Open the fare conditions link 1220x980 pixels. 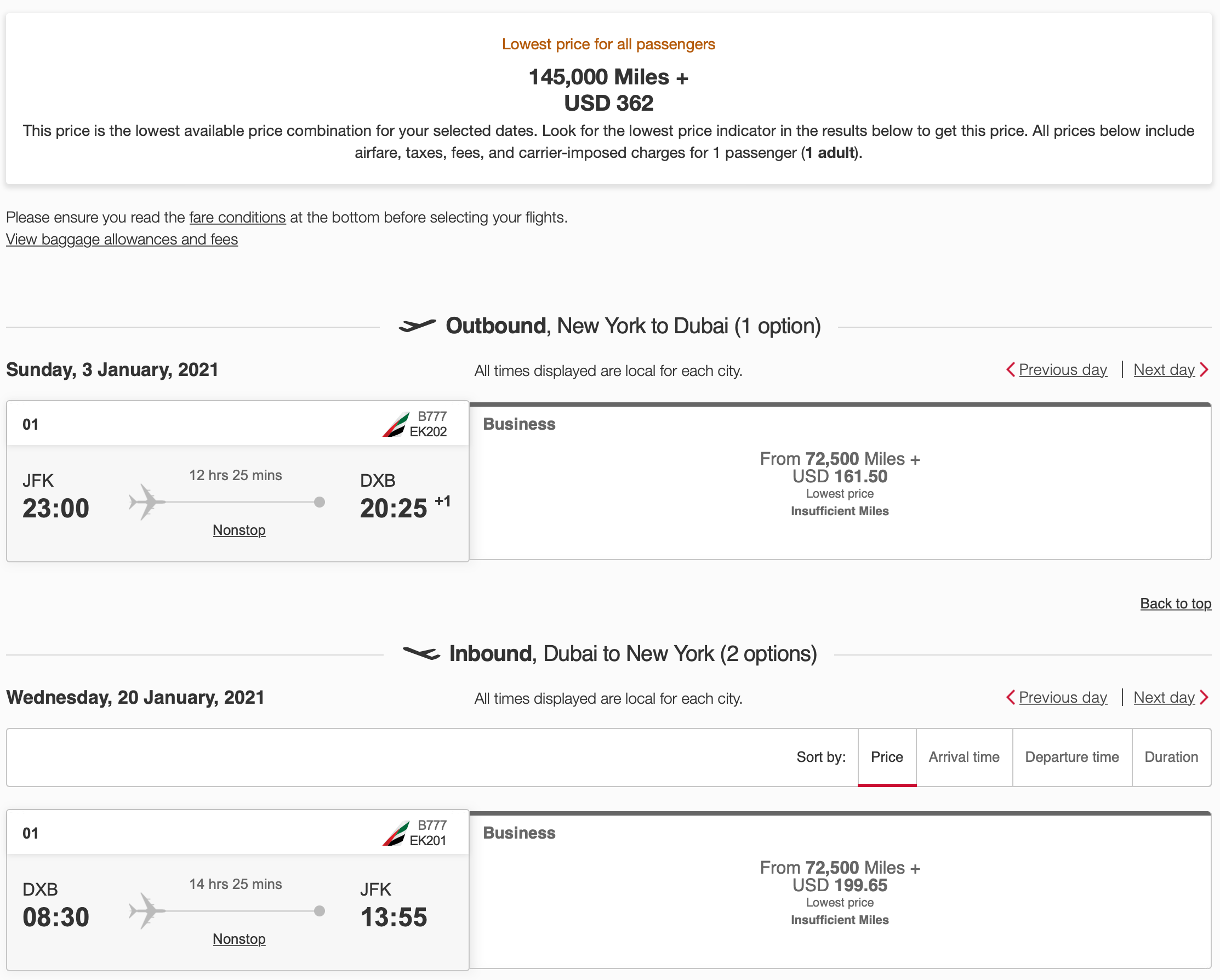coord(237,217)
